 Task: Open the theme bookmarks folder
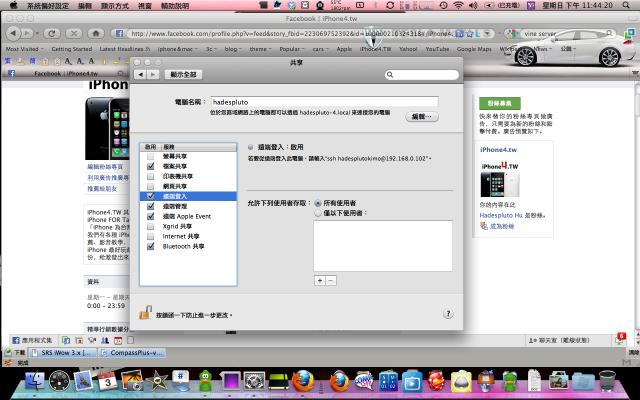click(260, 49)
